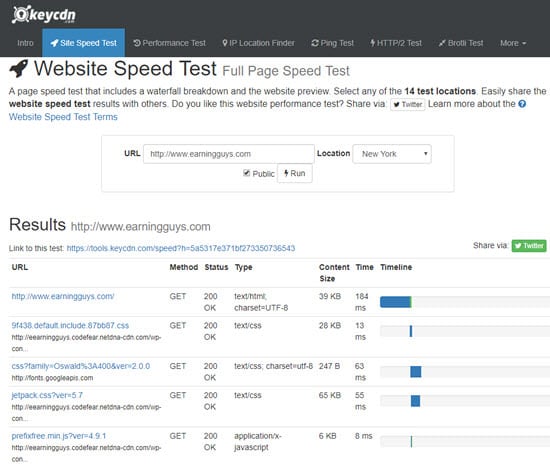This screenshot has height=467, width=550.
Task: Share via the small Twitter button
Action: click(408, 104)
